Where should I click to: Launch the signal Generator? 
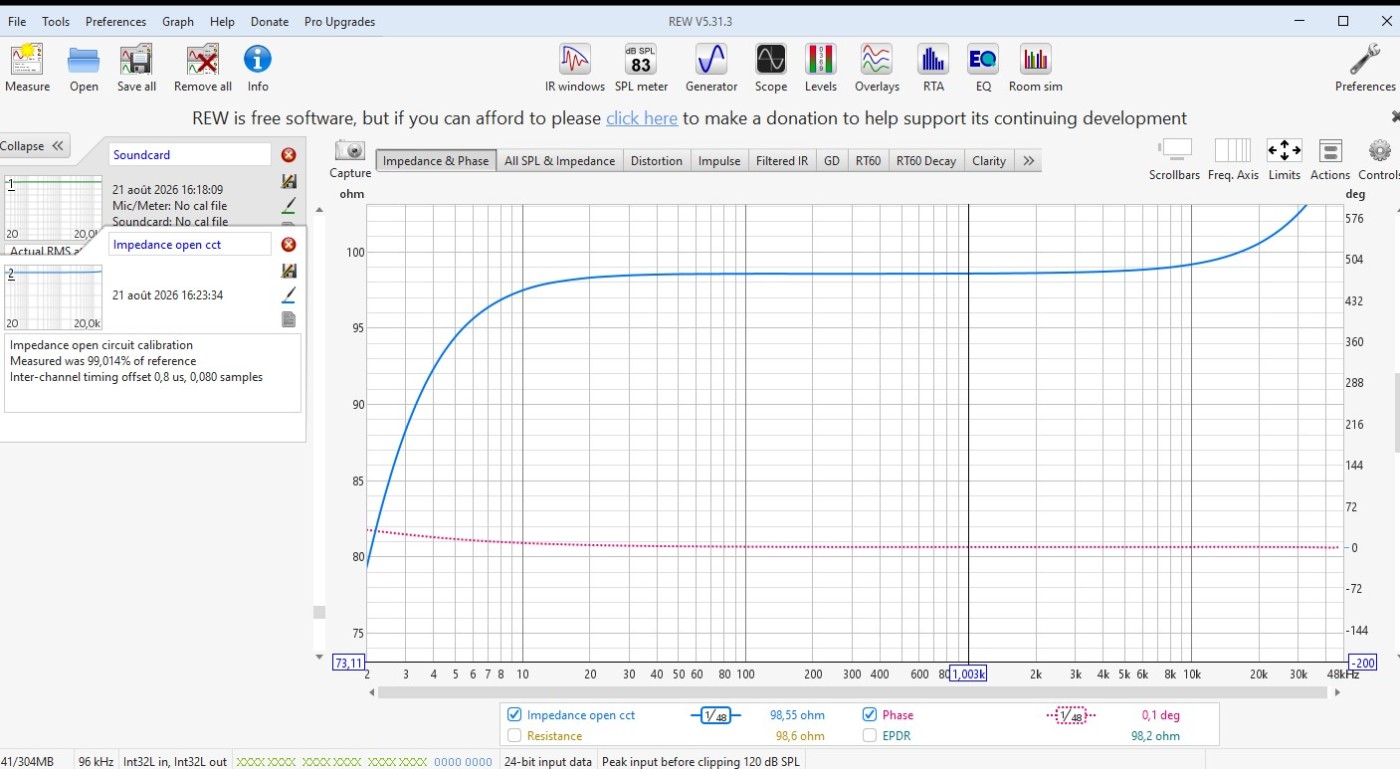(711, 68)
